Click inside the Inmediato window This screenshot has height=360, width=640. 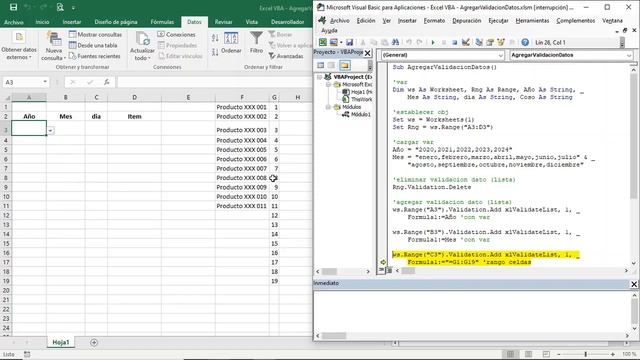pos(472,310)
